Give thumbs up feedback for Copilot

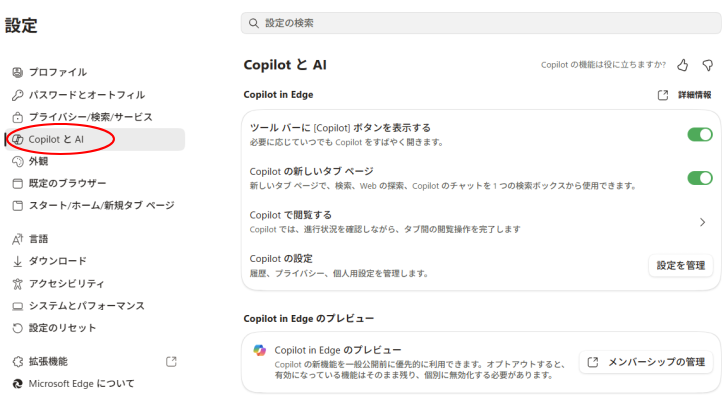pos(682,65)
